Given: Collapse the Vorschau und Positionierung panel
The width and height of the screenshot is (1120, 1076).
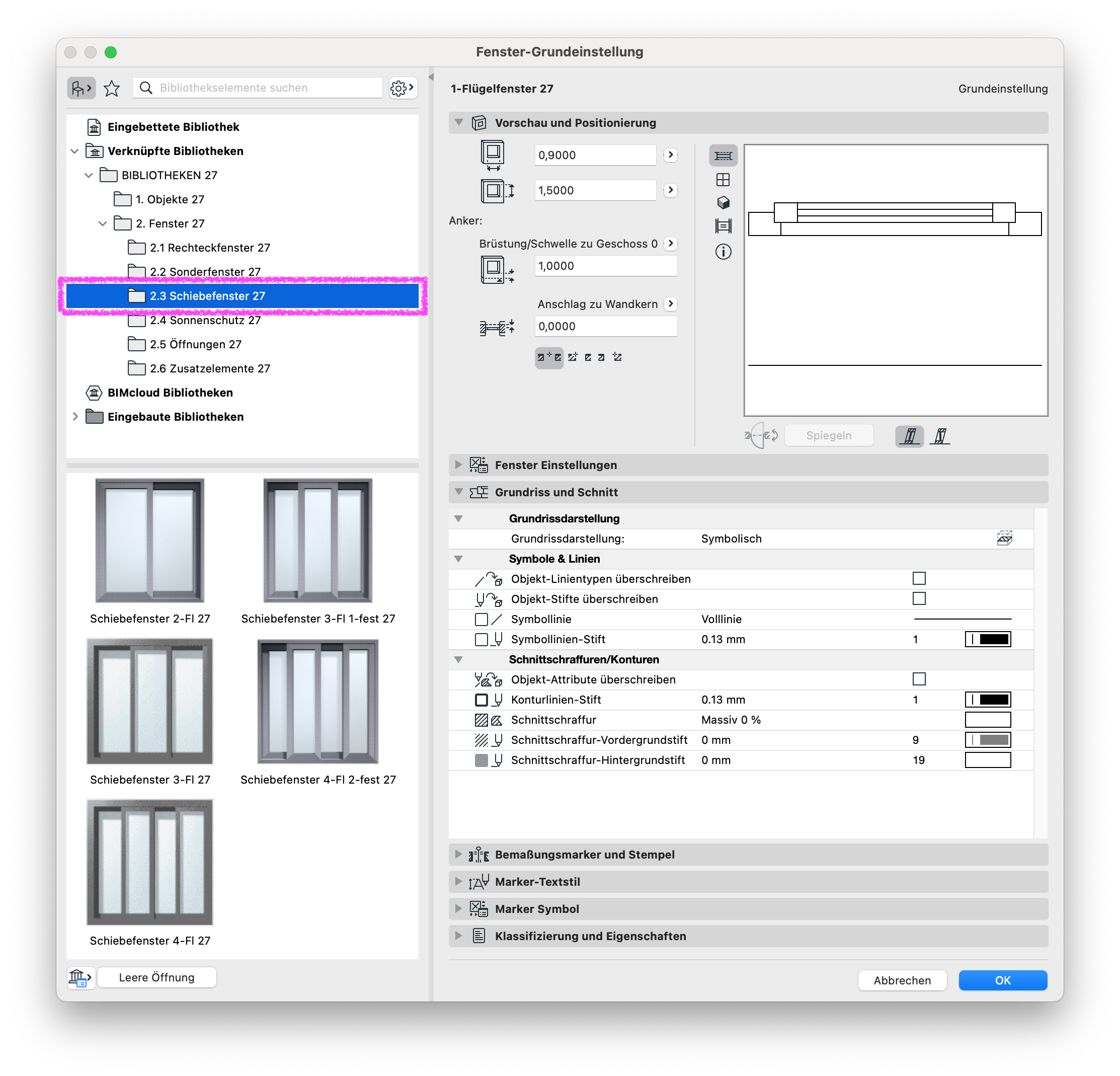Looking at the screenshot, I should coord(458,122).
